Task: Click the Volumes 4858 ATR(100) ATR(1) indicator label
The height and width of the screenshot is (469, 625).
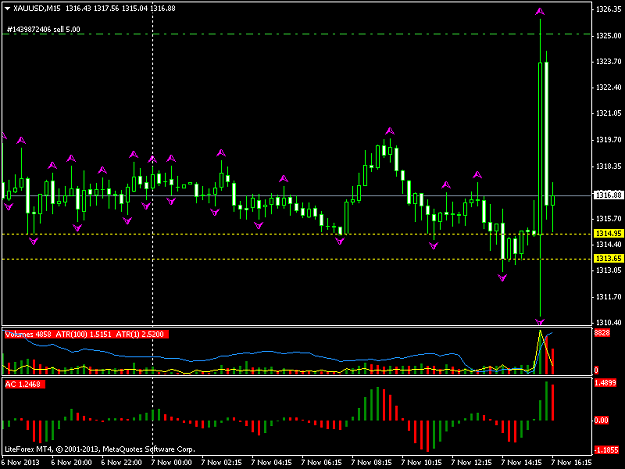Action: (86, 334)
